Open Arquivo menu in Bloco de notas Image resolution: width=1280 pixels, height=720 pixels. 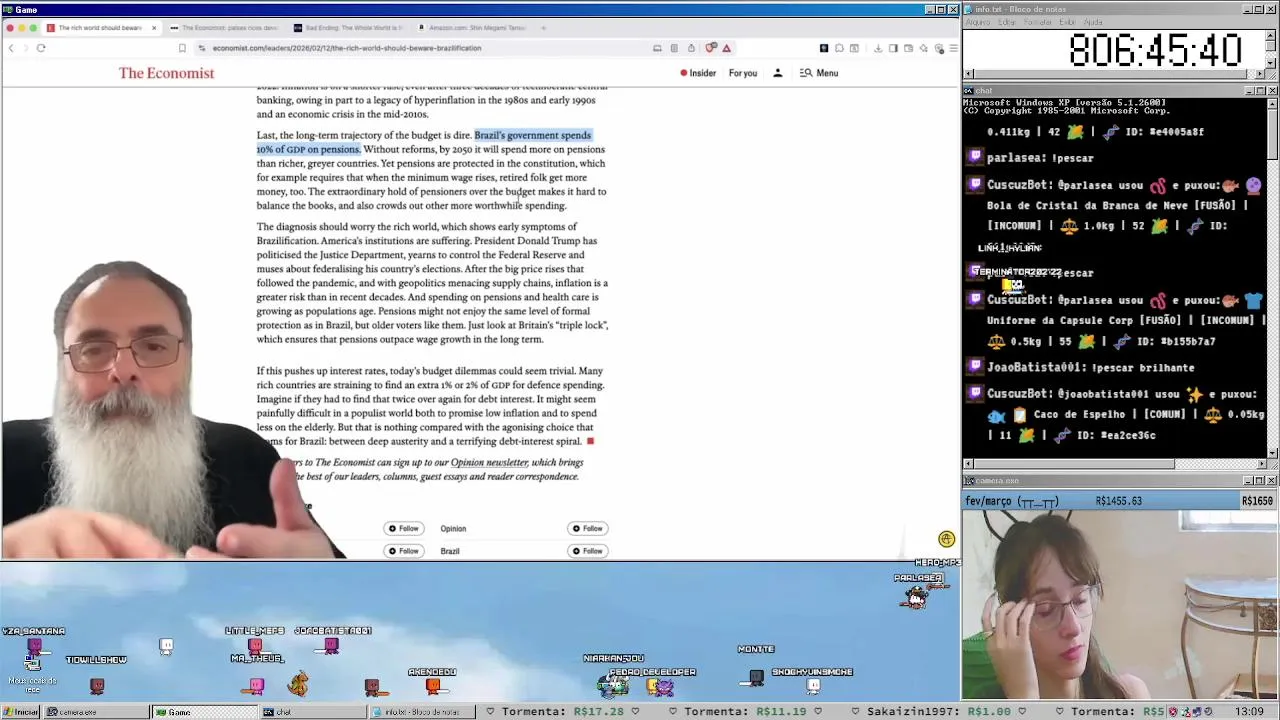click(x=978, y=22)
